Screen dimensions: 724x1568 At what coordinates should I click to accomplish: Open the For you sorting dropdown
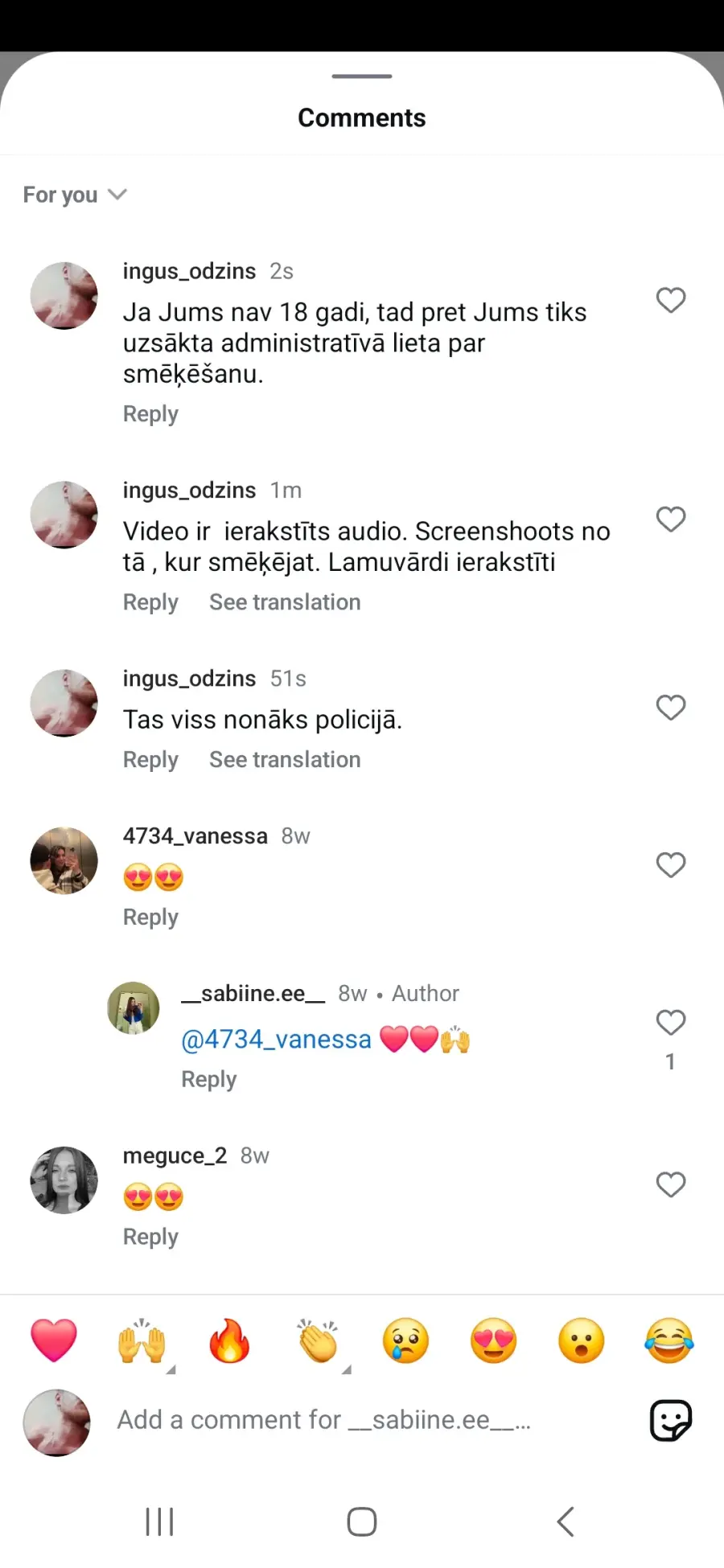[75, 195]
